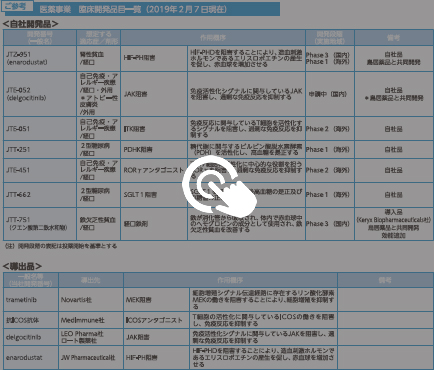Click the Novartis社 licensee cell
434x370 pixels.
91,300
